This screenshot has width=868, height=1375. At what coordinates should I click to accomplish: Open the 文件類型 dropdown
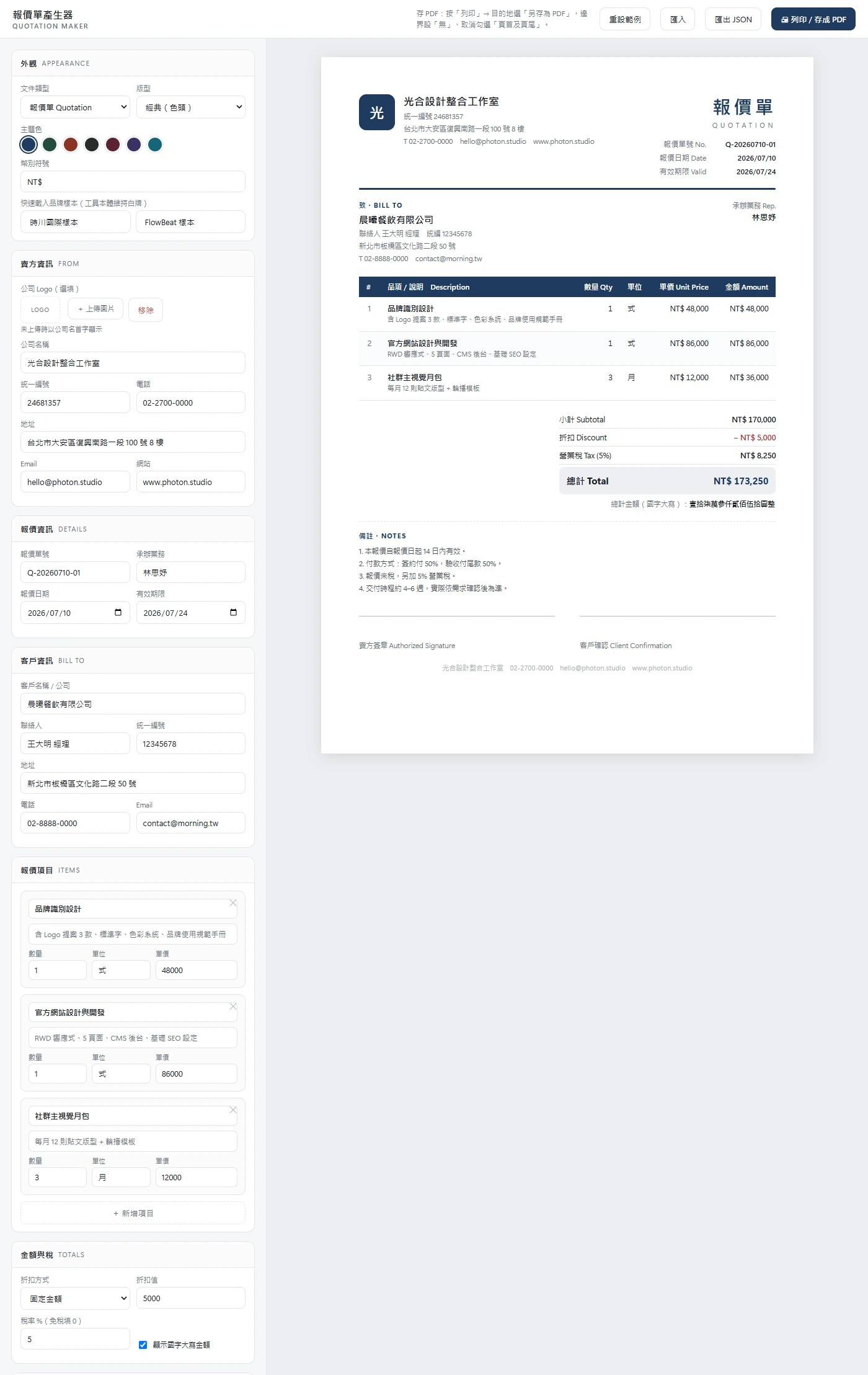click(75, 107)
